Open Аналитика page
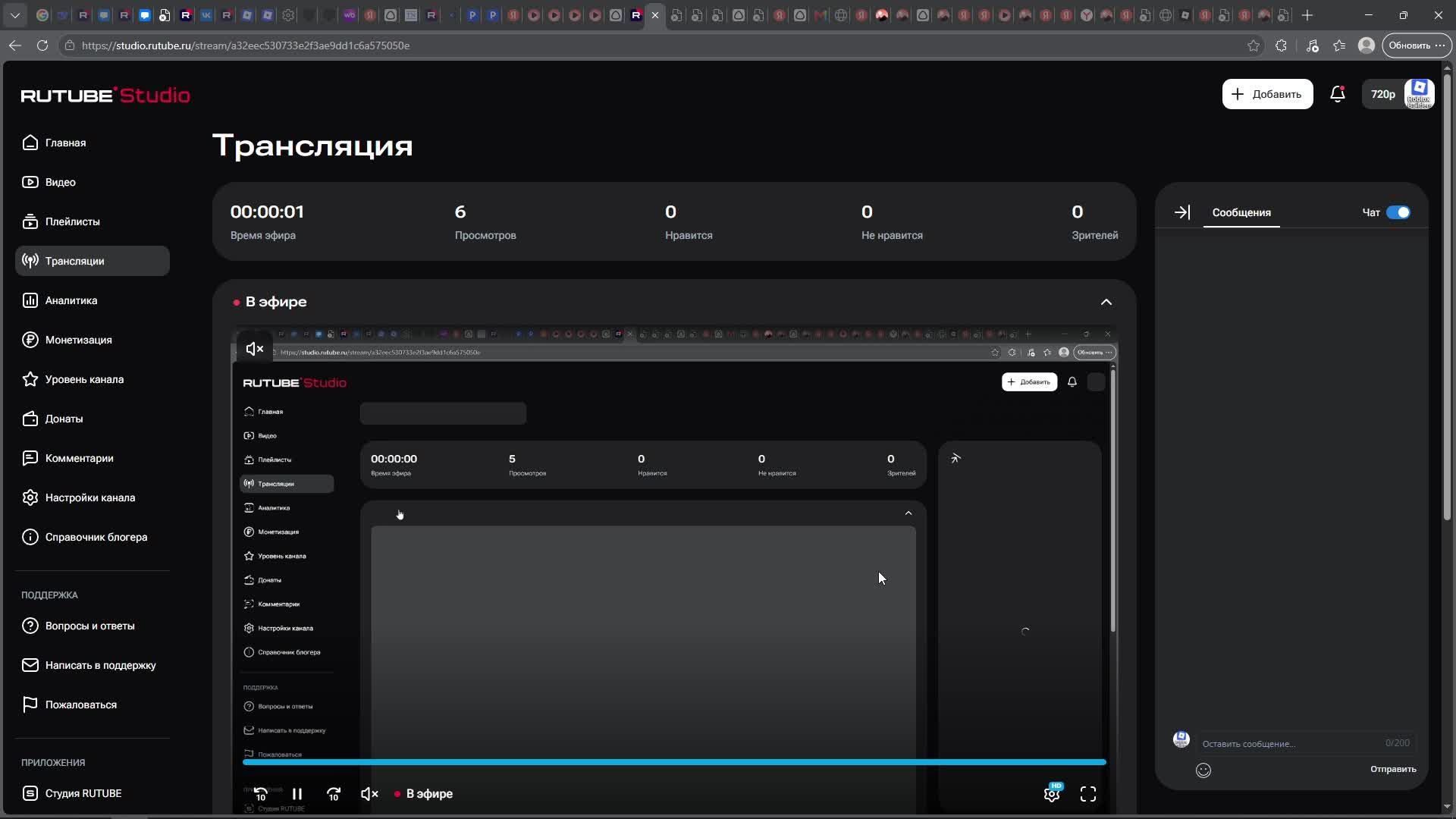 [93, 300]
